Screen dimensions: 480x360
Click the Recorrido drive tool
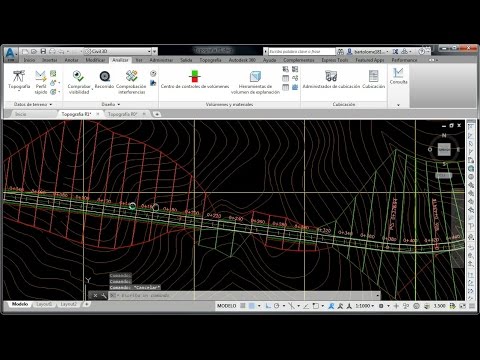[x=104, y=79]
